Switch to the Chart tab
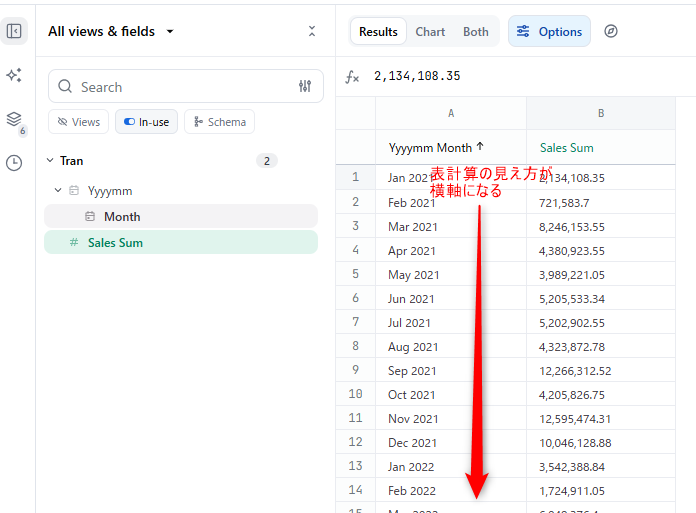Screen dimensions: 696x513 [x=430, y=31]
